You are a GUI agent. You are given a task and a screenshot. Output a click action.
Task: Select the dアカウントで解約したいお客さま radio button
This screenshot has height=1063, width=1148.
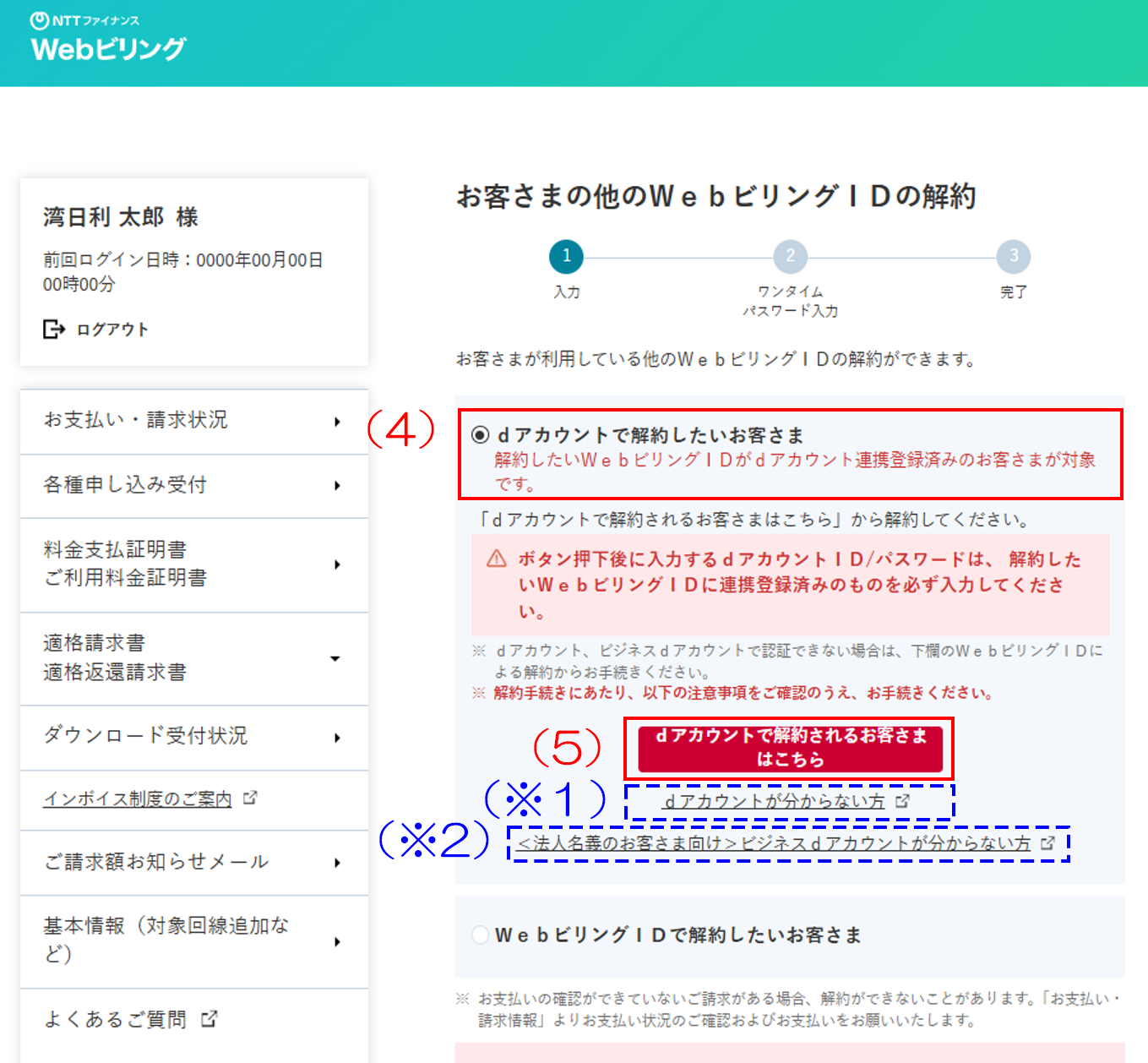tap(481, 435)
